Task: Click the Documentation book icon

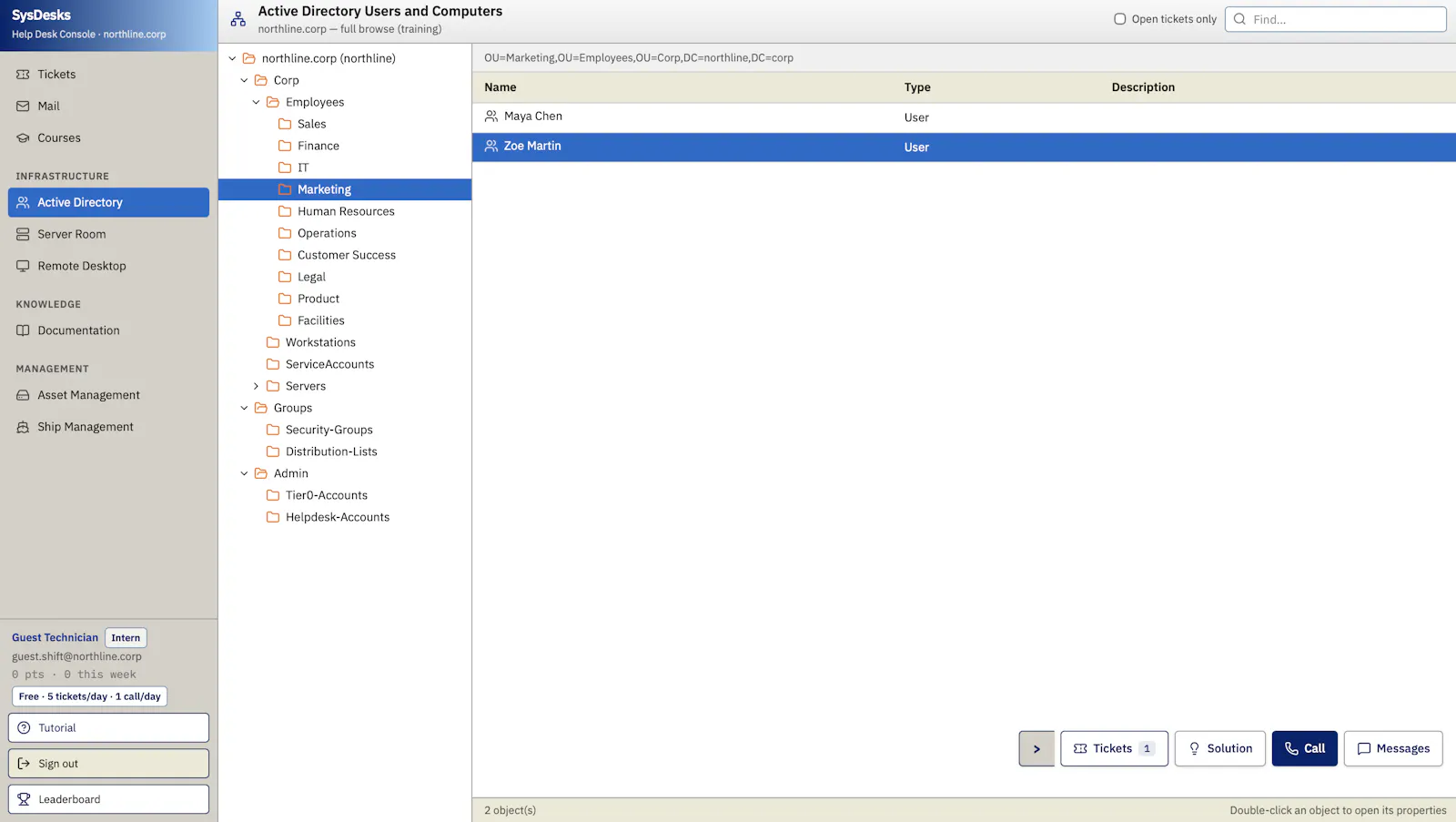Action: 23,330
